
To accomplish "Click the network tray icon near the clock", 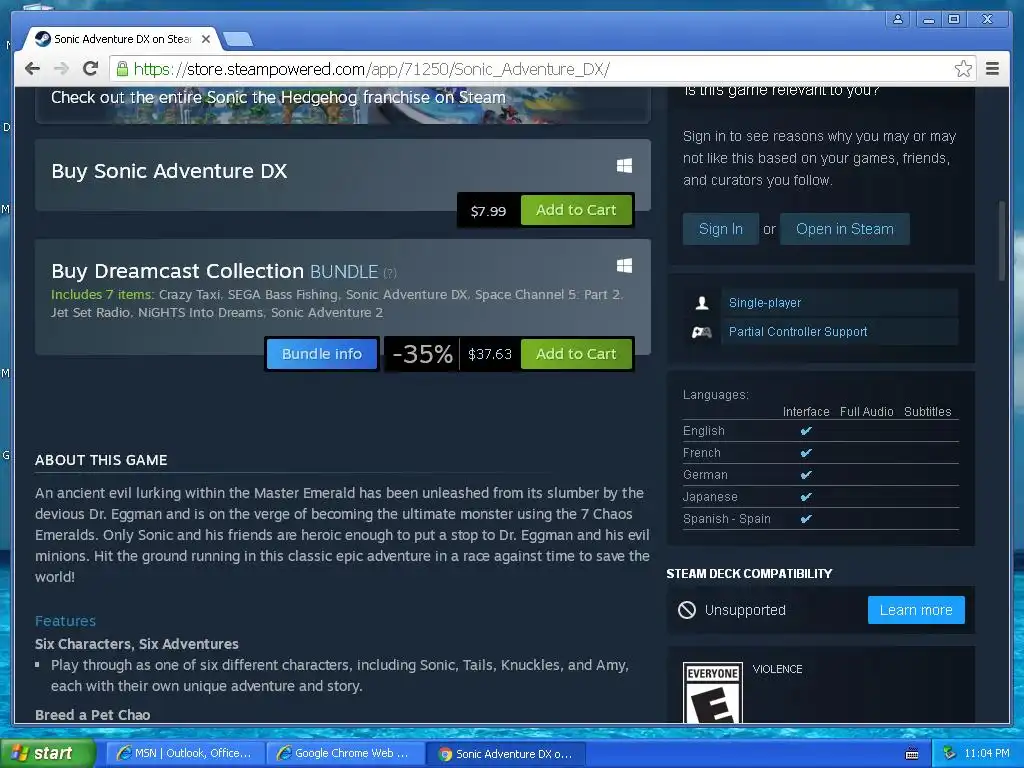I will 949,753.
